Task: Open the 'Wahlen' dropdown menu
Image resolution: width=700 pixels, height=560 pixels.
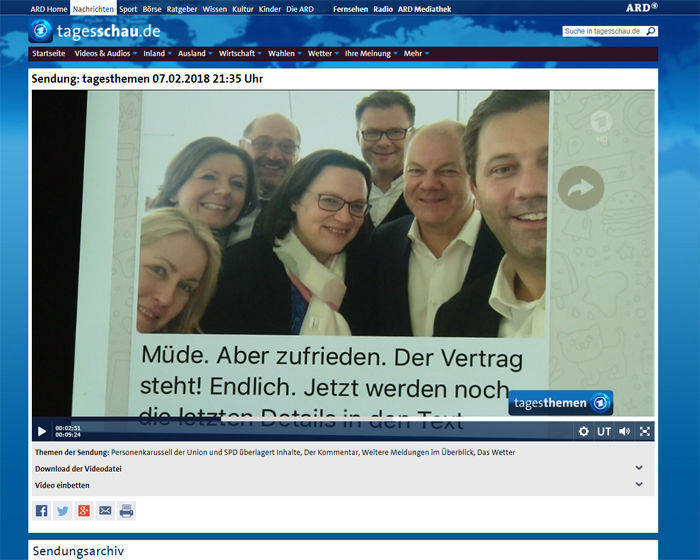Action: pos(284,53)
